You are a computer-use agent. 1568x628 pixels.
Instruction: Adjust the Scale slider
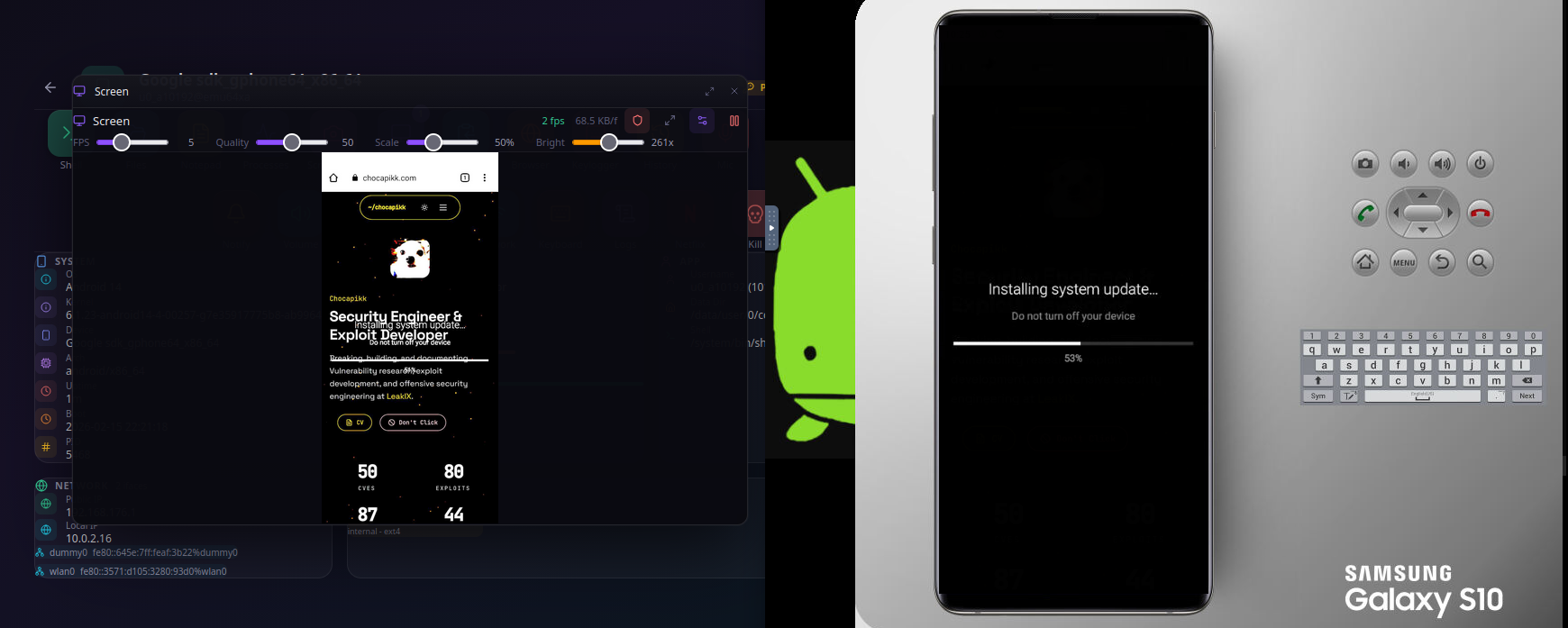[442, 142]
